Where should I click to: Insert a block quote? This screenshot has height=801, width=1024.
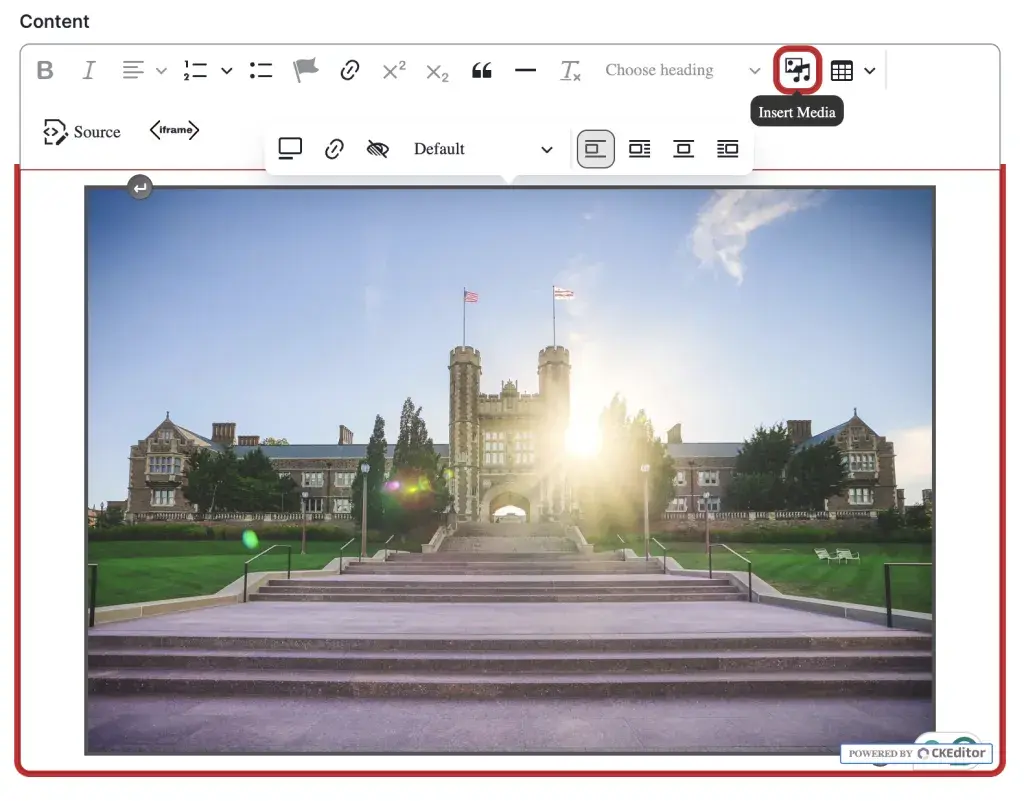point(482,70)
